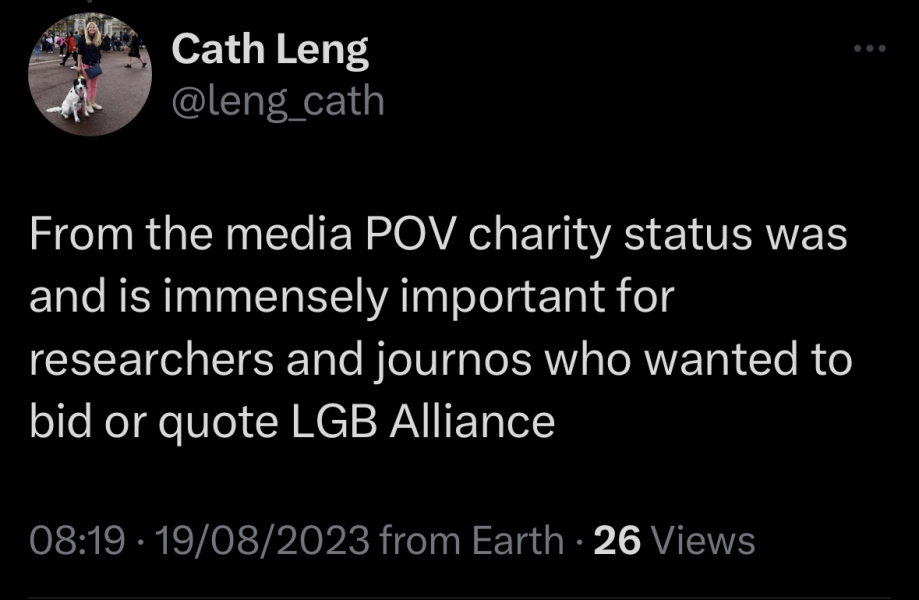Click the dog in the profile photo
Screen dimensions: 919x600
point(73,100)
